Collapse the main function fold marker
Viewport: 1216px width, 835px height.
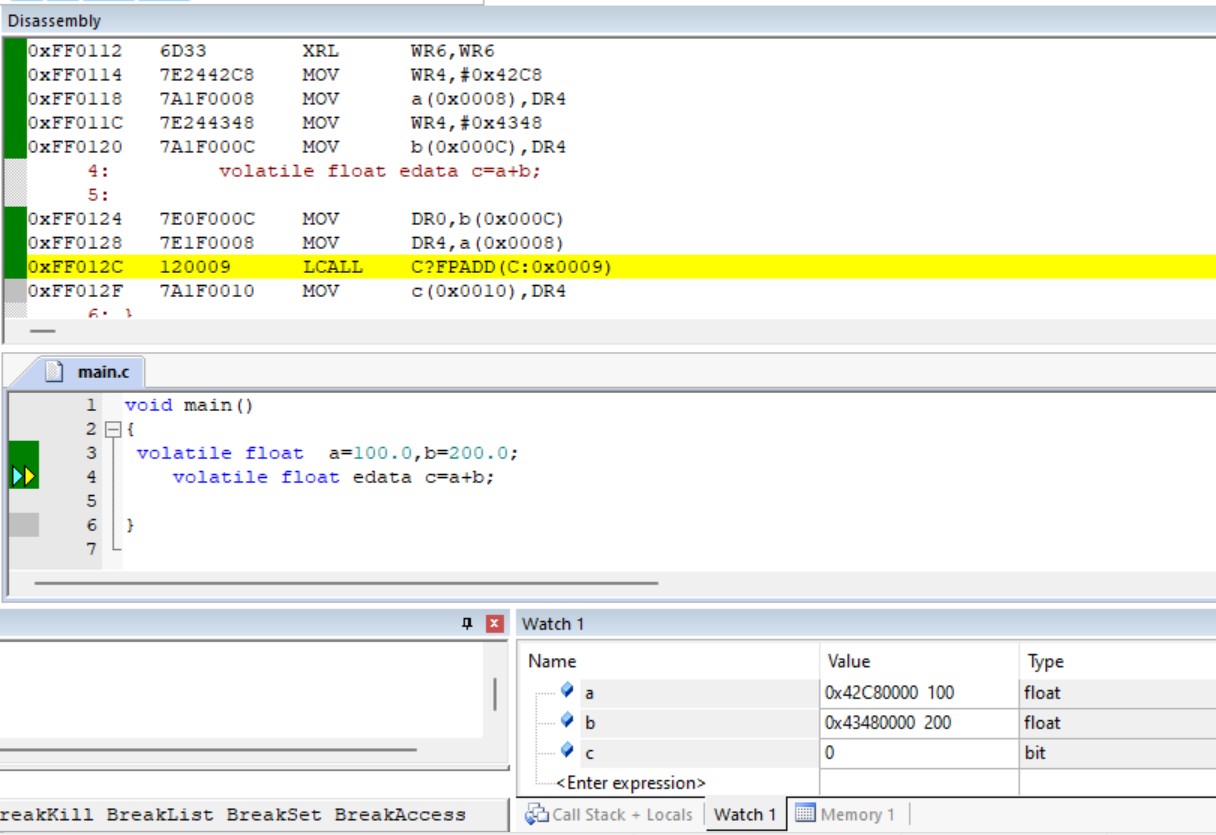click(112, 429)
